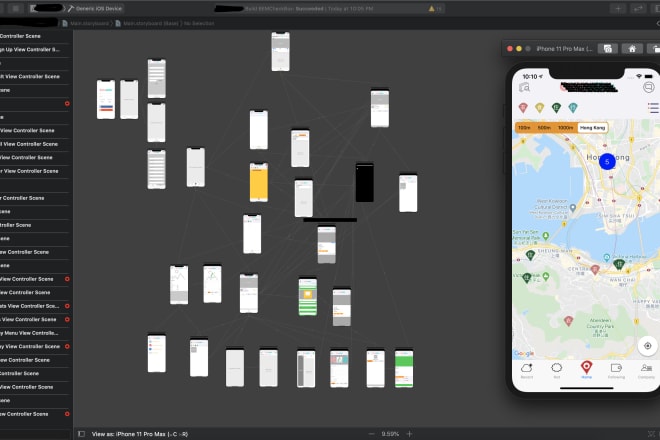
Task: Select the 500m range segment
Action: coord(544,128)
